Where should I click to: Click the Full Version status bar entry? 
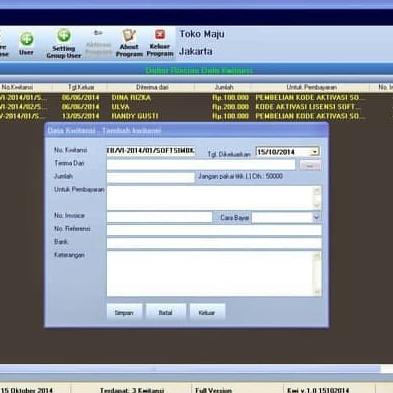(x=213, y=390)
